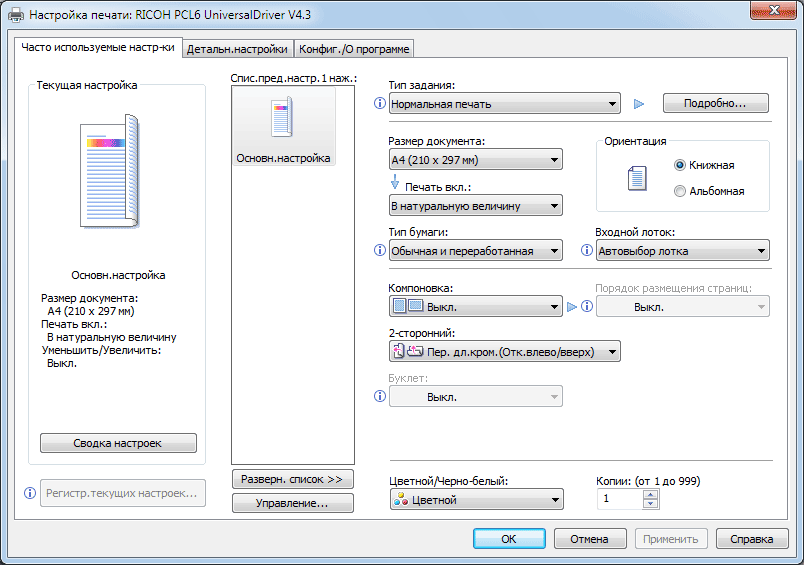
Task: Open Порядок размещения страниц dropdown
Action: click(x=682, y=307)
